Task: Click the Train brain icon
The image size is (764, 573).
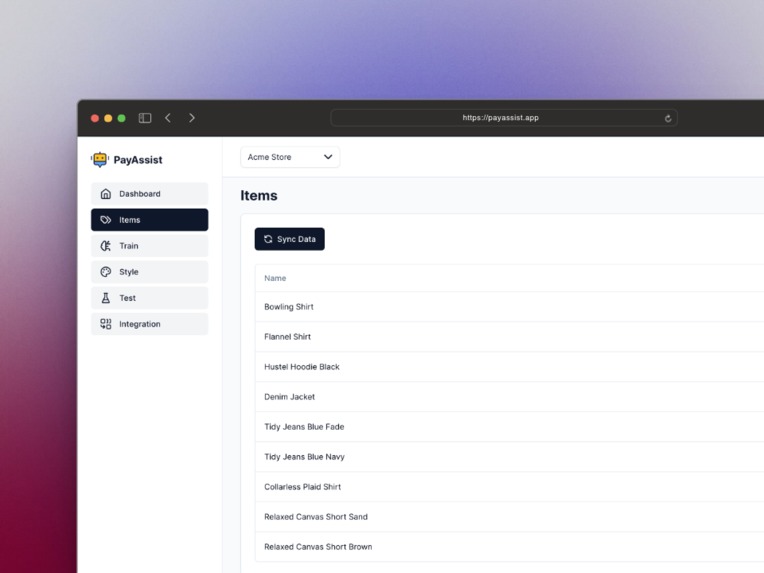Action: point(106,246)
